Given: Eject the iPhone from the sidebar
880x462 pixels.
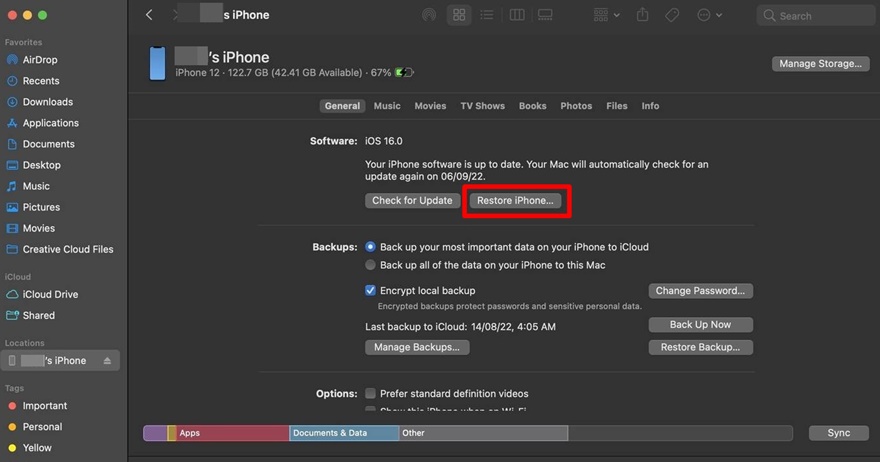Looking at the screenshot, I should (107, 361).
